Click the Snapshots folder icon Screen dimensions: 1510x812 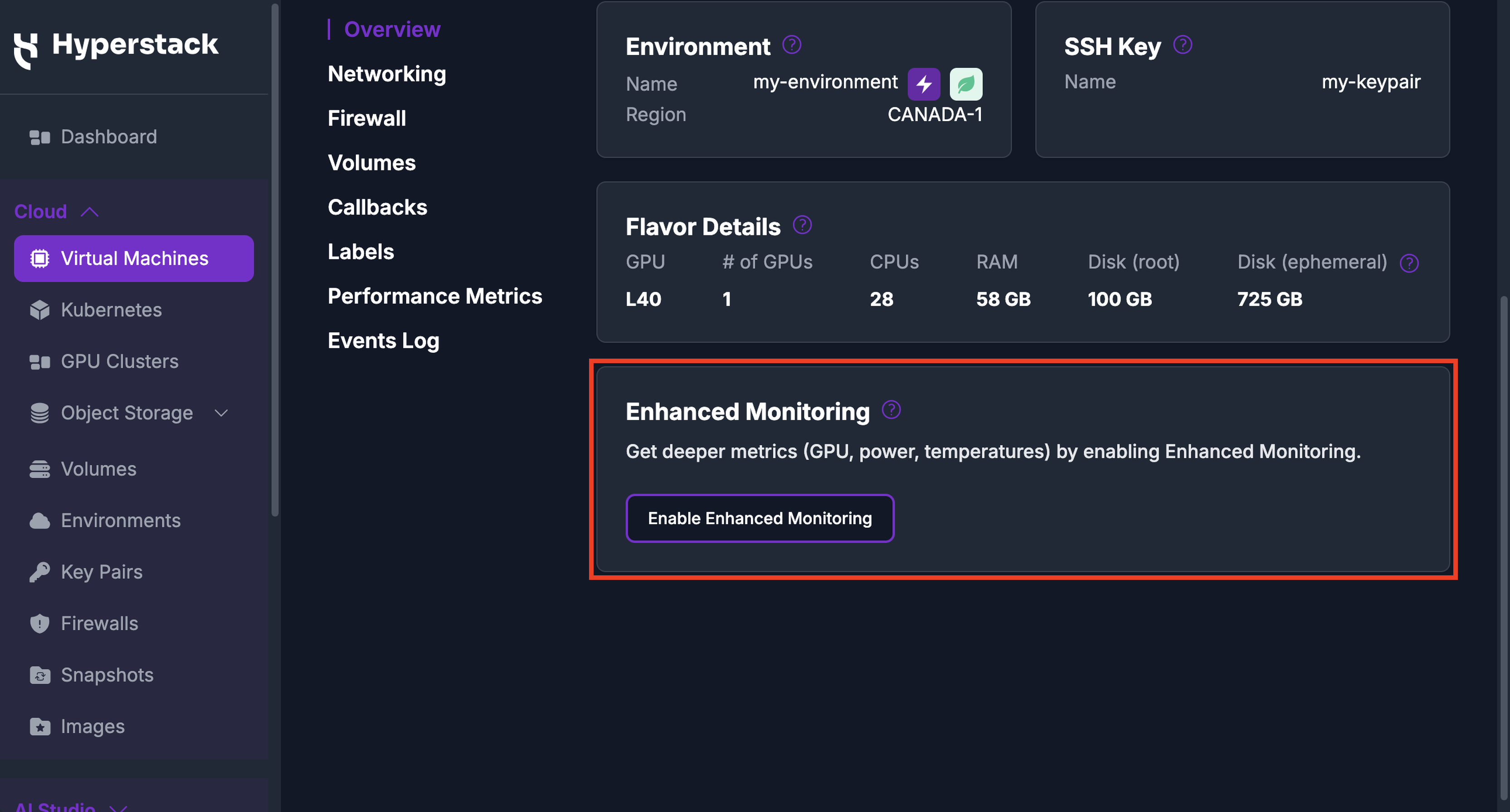click(40, 676)
